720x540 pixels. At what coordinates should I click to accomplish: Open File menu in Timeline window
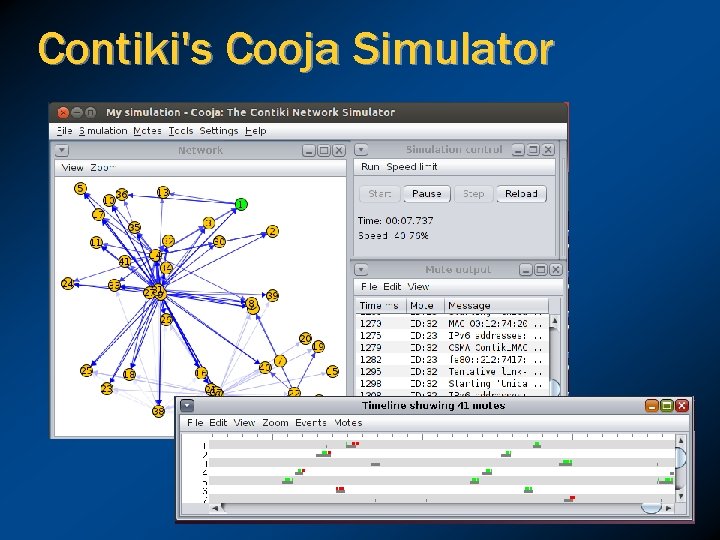click(x=195, y=422)
